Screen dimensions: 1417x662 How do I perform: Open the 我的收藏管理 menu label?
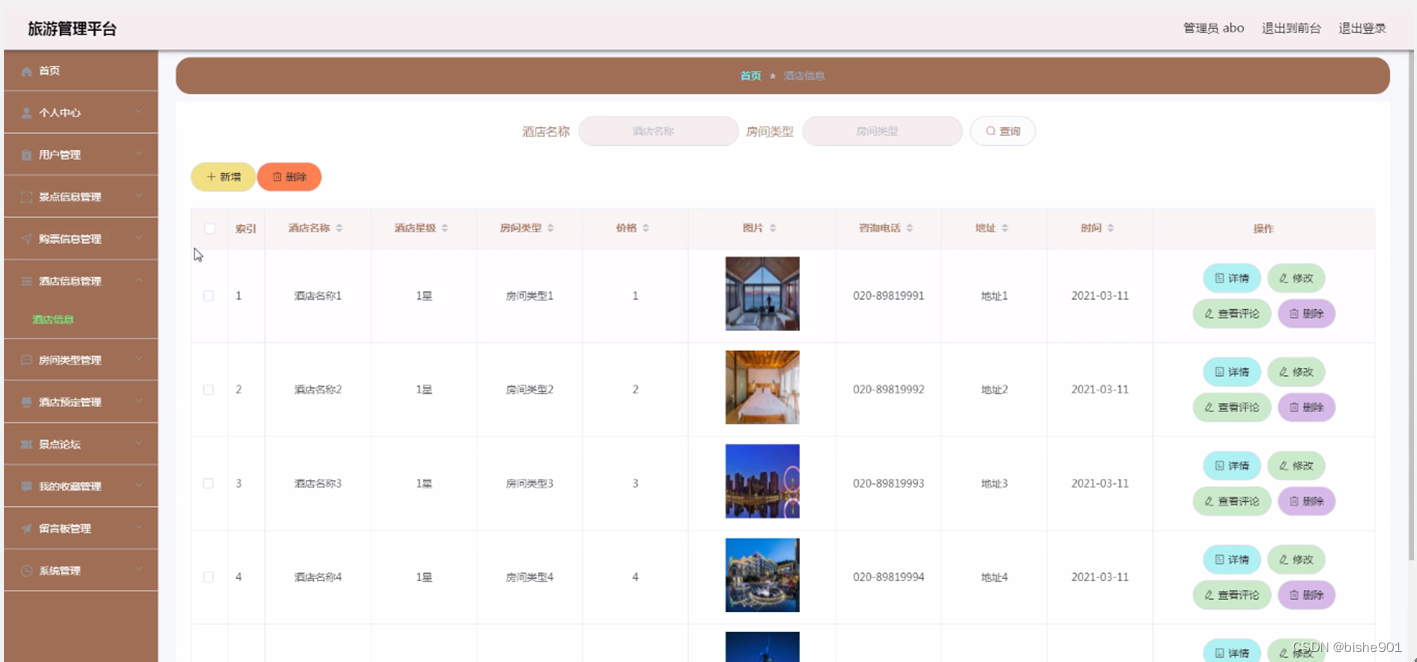[70, 487]
